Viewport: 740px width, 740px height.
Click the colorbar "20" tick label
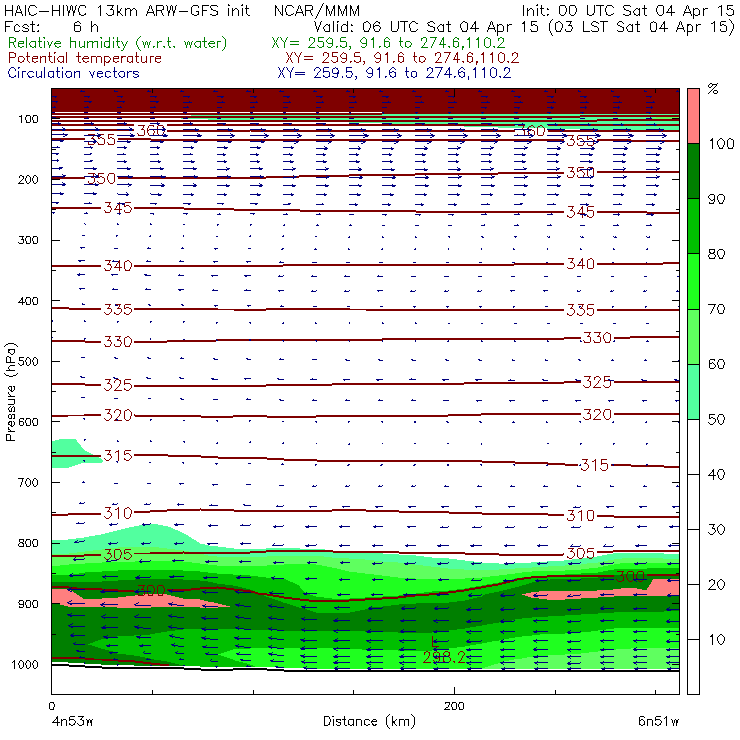tap(716, 585)
